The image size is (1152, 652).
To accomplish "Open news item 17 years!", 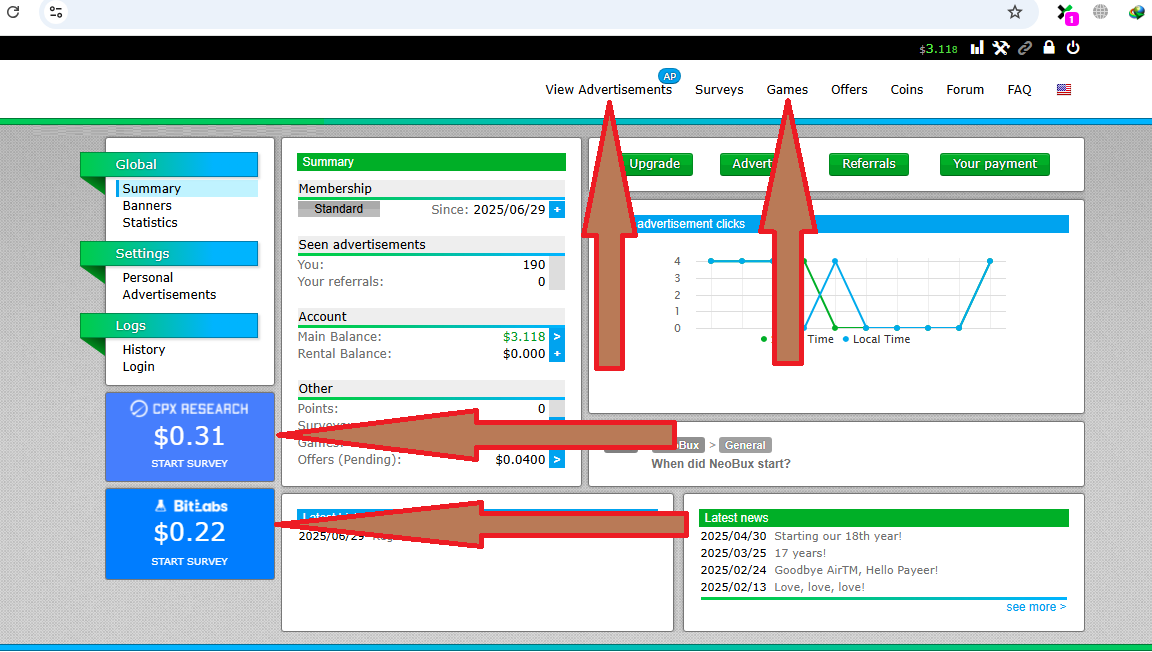I will [800, 553].
